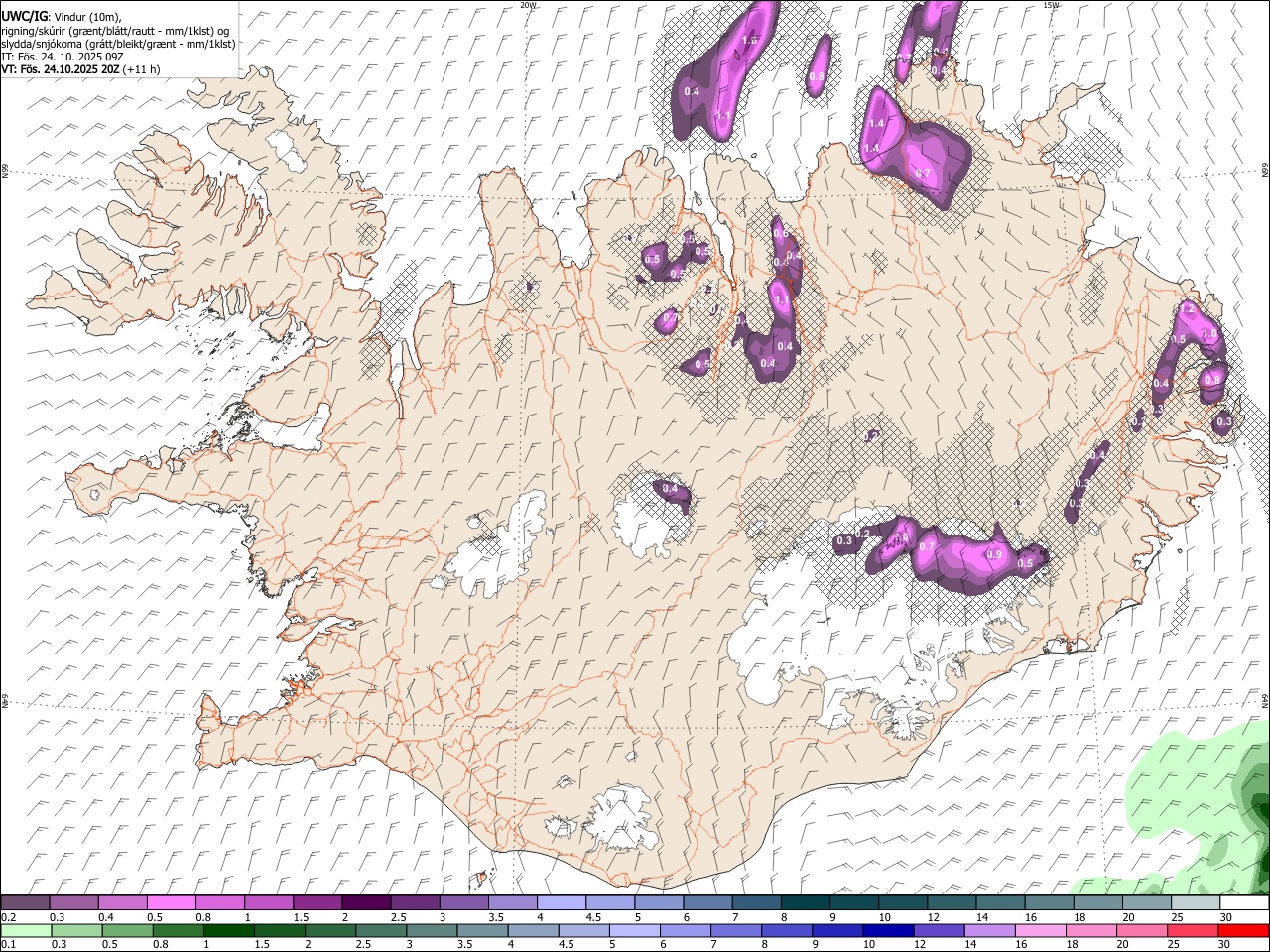1270x952 pixels.
Task: Click bottom-row legend swatch between 10 and 12
Action: click(886, 930)
